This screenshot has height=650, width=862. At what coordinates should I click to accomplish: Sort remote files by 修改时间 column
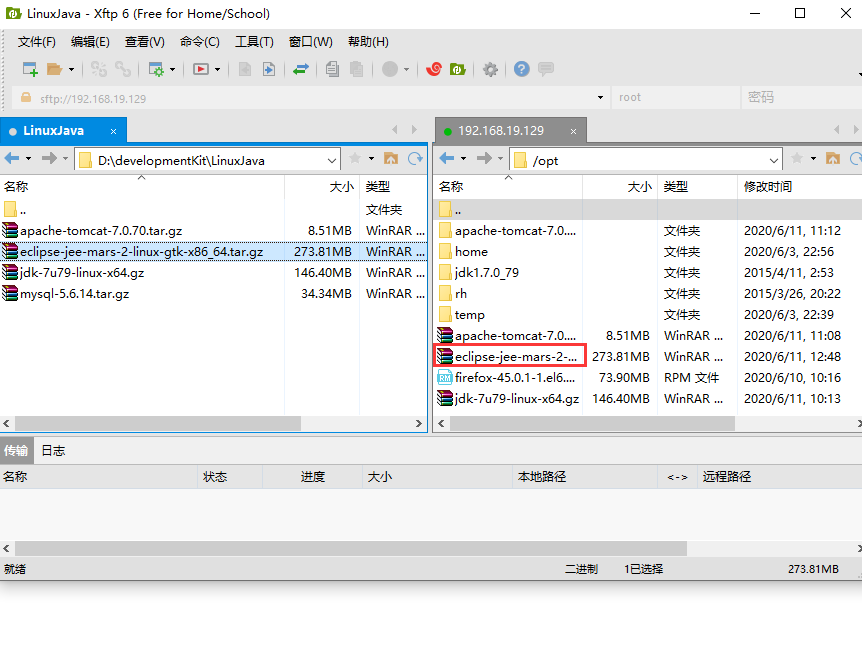799,186
